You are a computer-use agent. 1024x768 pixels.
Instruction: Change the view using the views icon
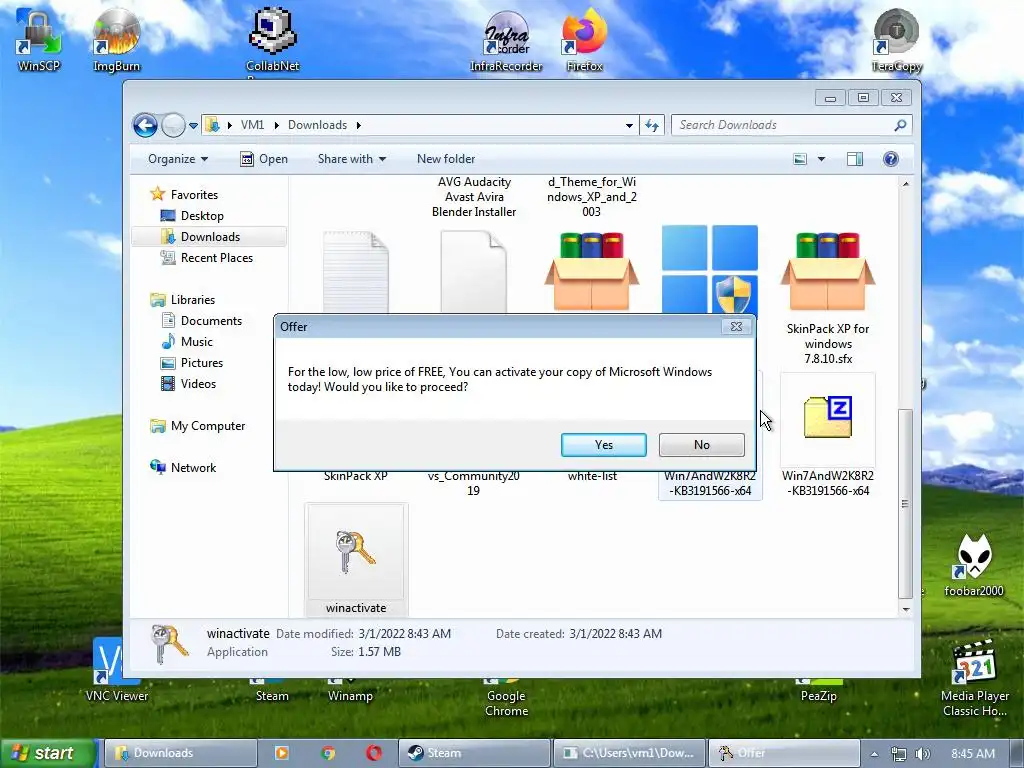coord(800,159)
